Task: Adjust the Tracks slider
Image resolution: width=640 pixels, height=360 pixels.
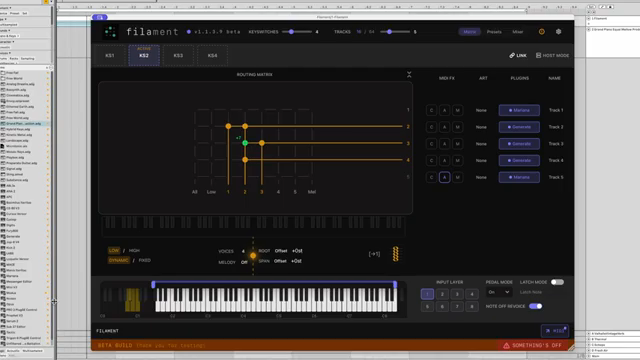Action: pyautogui.click(x=395, y=31)
